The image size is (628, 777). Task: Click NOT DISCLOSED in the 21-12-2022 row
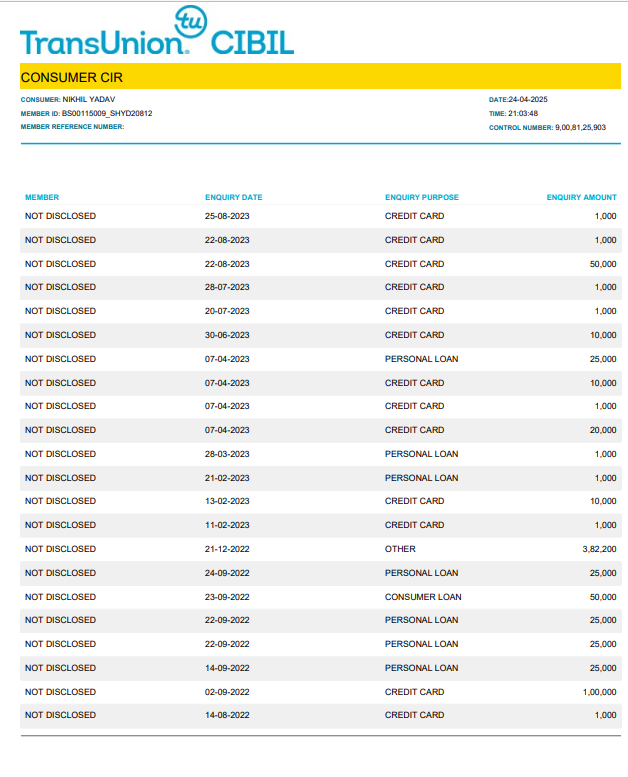60,549
